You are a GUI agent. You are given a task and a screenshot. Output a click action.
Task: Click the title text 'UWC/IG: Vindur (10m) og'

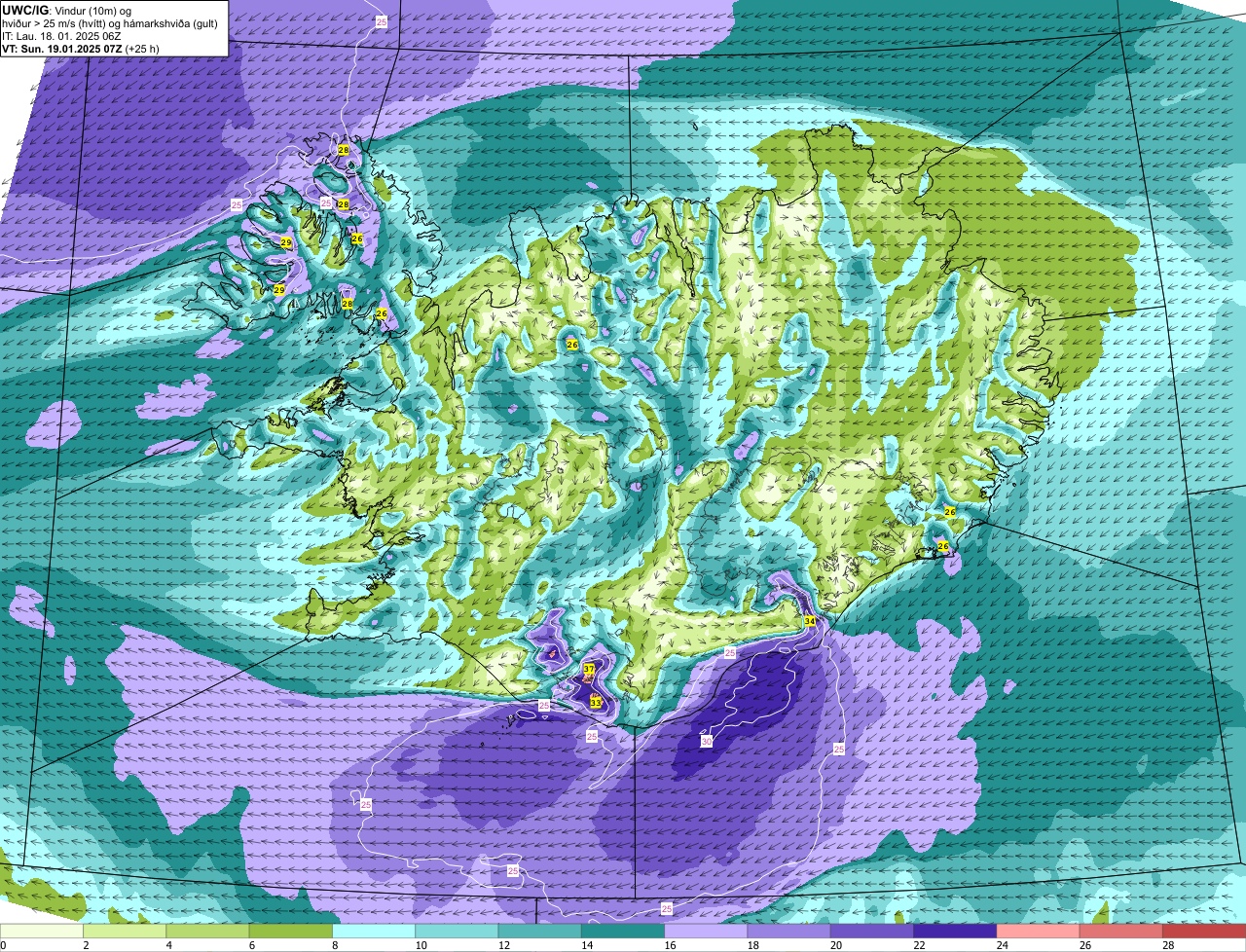[67, 10]
